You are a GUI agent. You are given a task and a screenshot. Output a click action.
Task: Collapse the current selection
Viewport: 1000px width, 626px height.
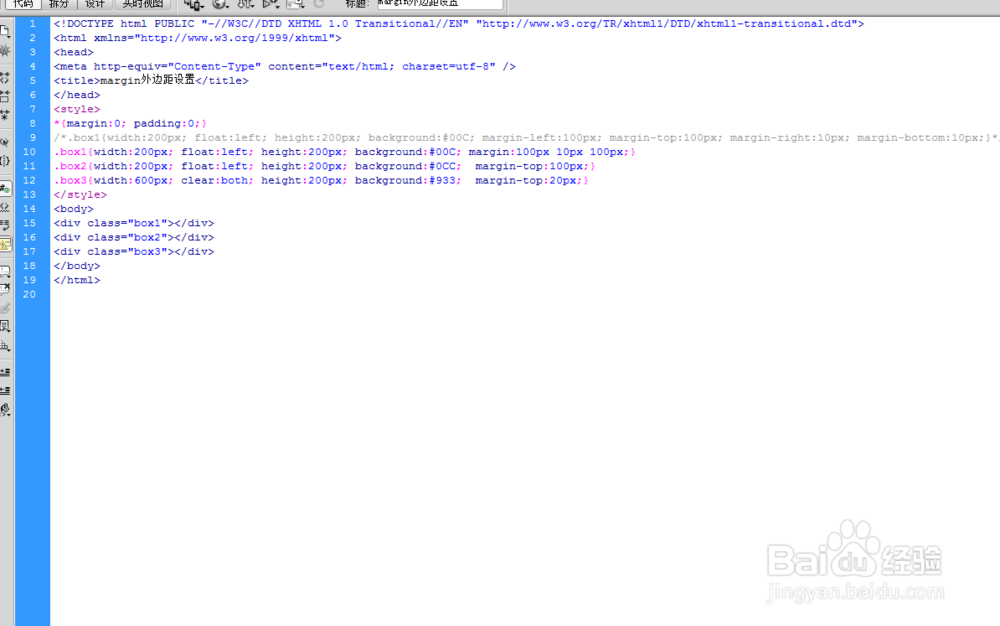pyautogui.click(x=5, y=96)
